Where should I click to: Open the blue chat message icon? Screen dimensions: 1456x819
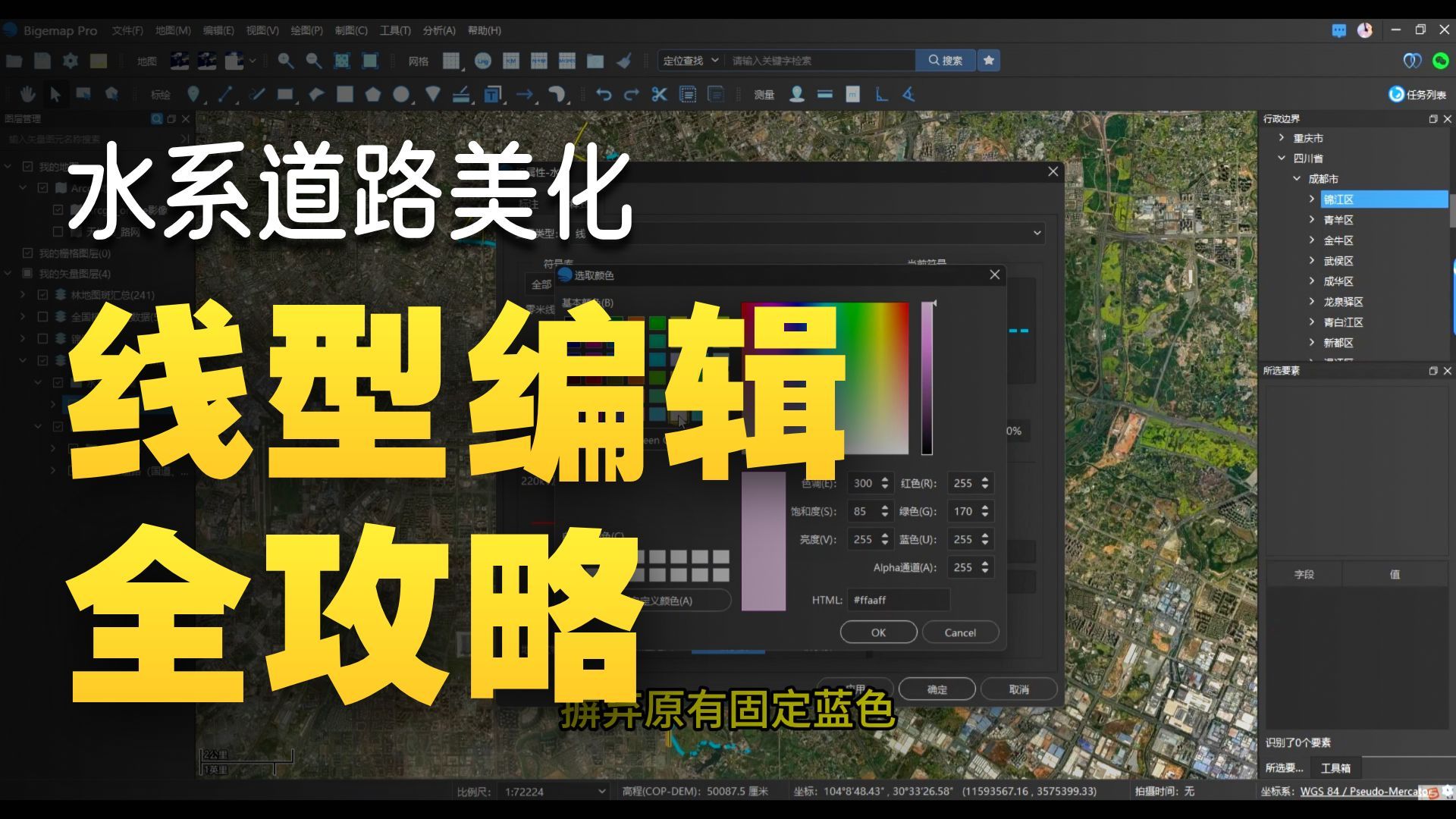pos(1339,30)
